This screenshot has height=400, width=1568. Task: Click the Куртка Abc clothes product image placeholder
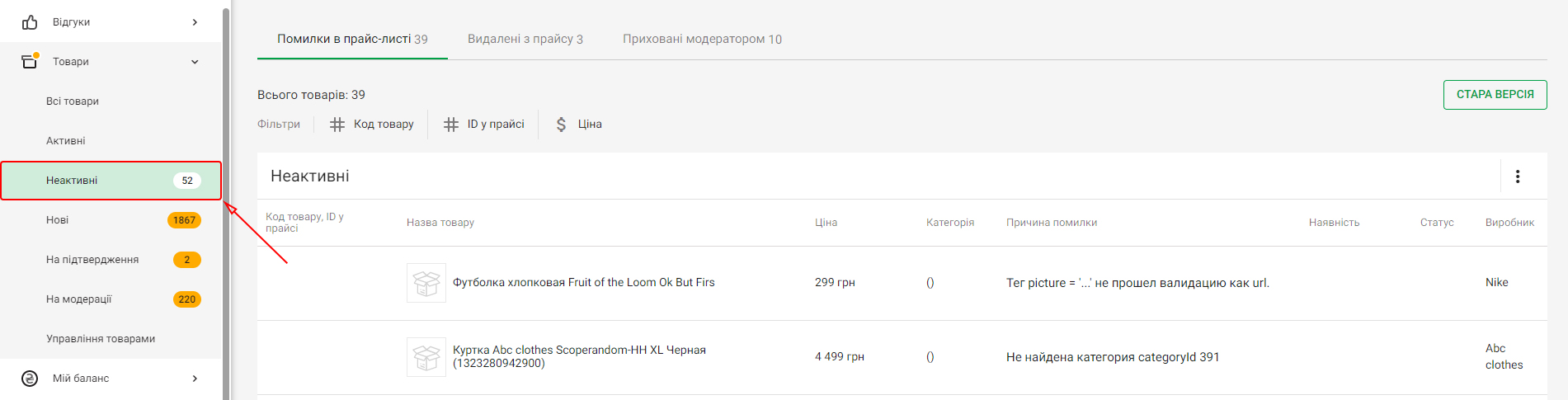pos(426,357)
